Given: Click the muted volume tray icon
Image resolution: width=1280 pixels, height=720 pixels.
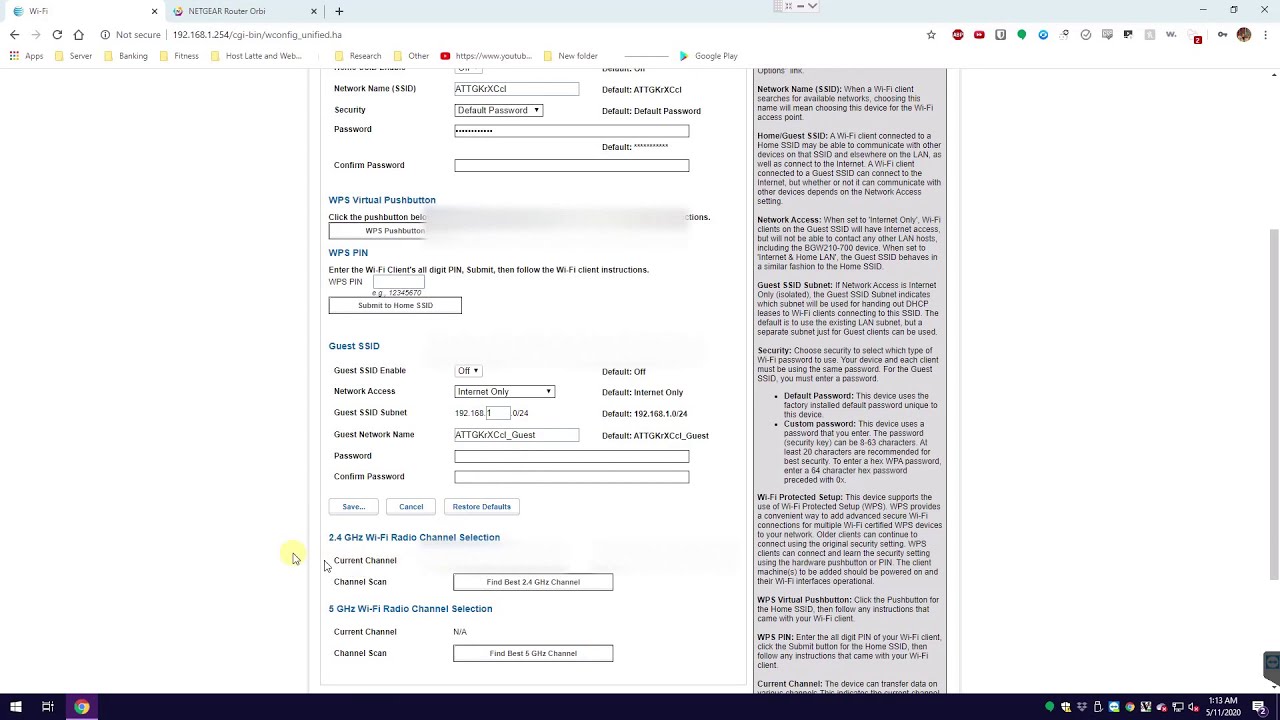Looking at the screenshot, I should click(1194, 707).
